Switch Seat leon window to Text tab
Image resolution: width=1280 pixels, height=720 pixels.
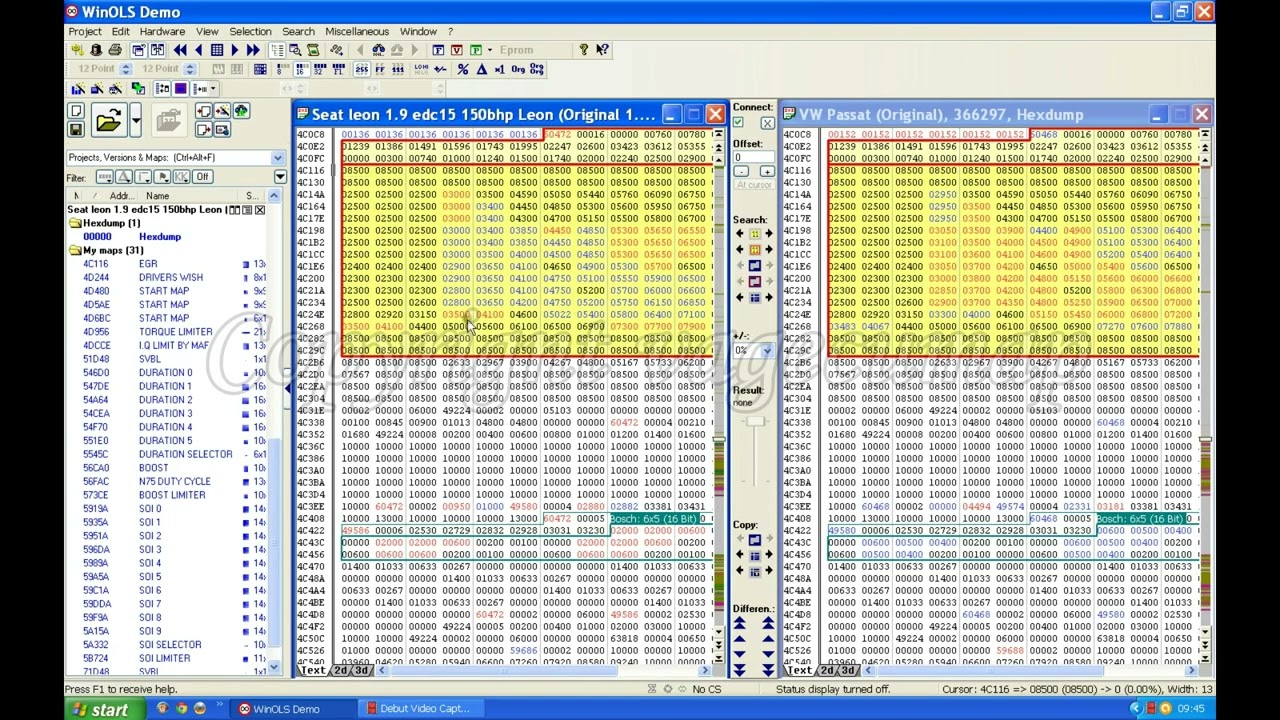point(314,670)
